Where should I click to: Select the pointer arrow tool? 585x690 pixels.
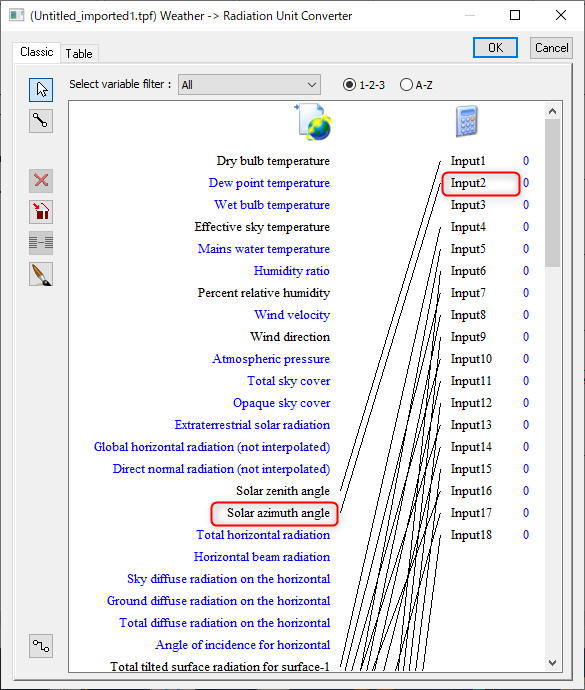[x=41, y=90]
